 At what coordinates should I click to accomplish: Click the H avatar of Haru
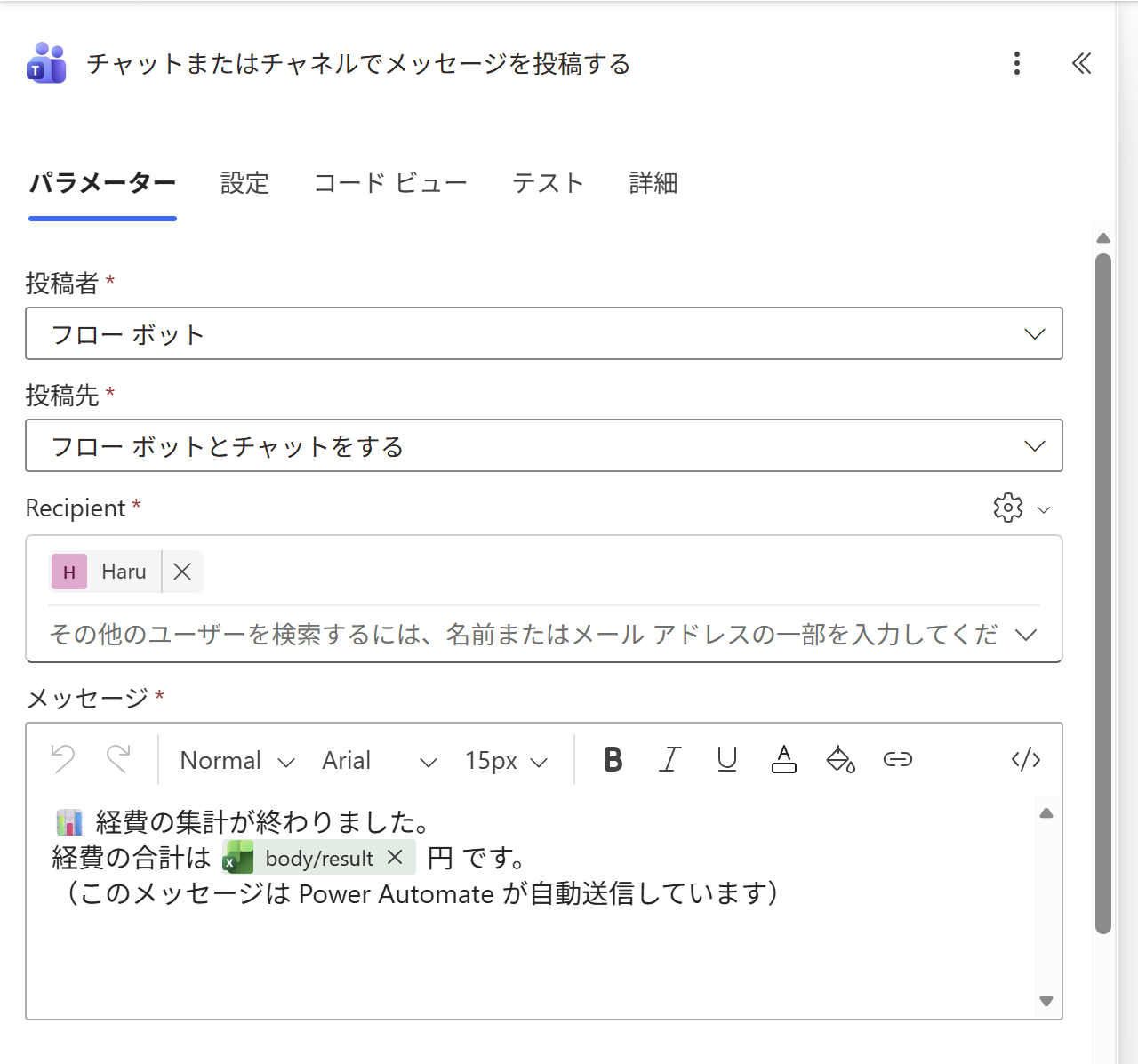click(69, 572)
